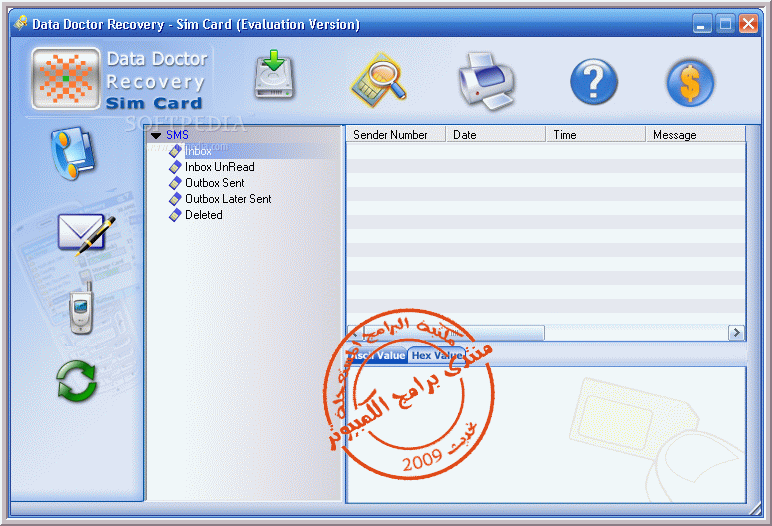Click the title bar application icon
The width and height of the screenshot is (772, 526).
pos(21,23)
